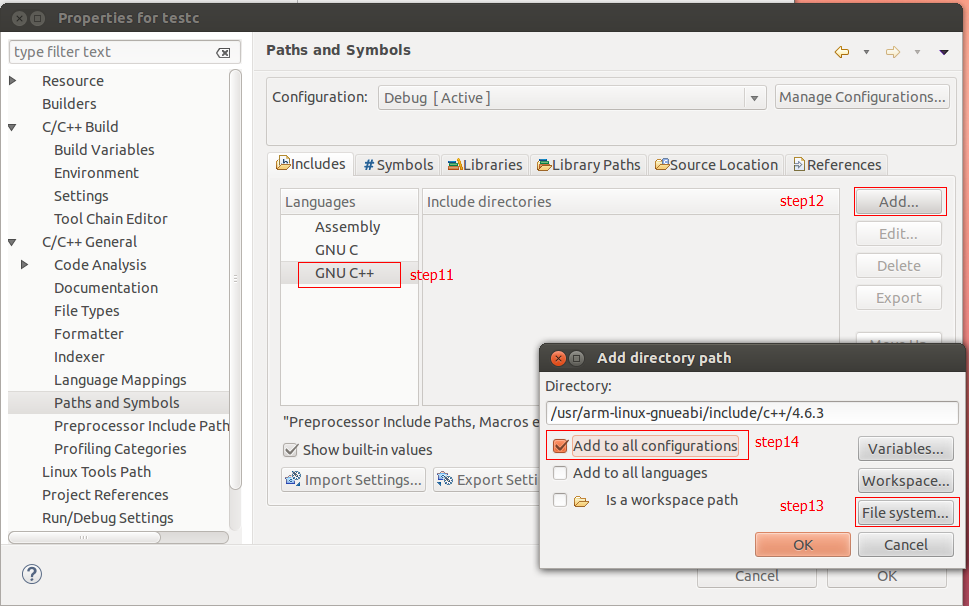Open the Library Paths tab

click(588, 165)
